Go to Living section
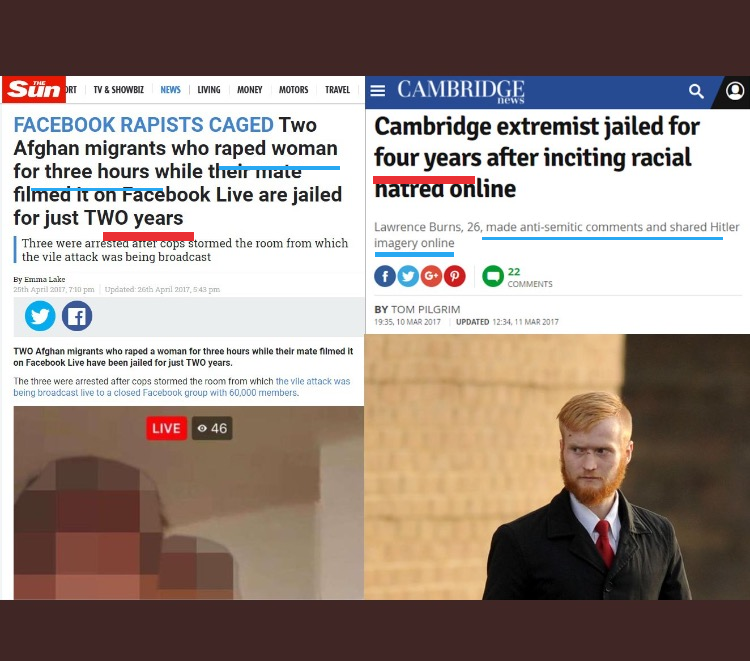 (x=209, y=90)
